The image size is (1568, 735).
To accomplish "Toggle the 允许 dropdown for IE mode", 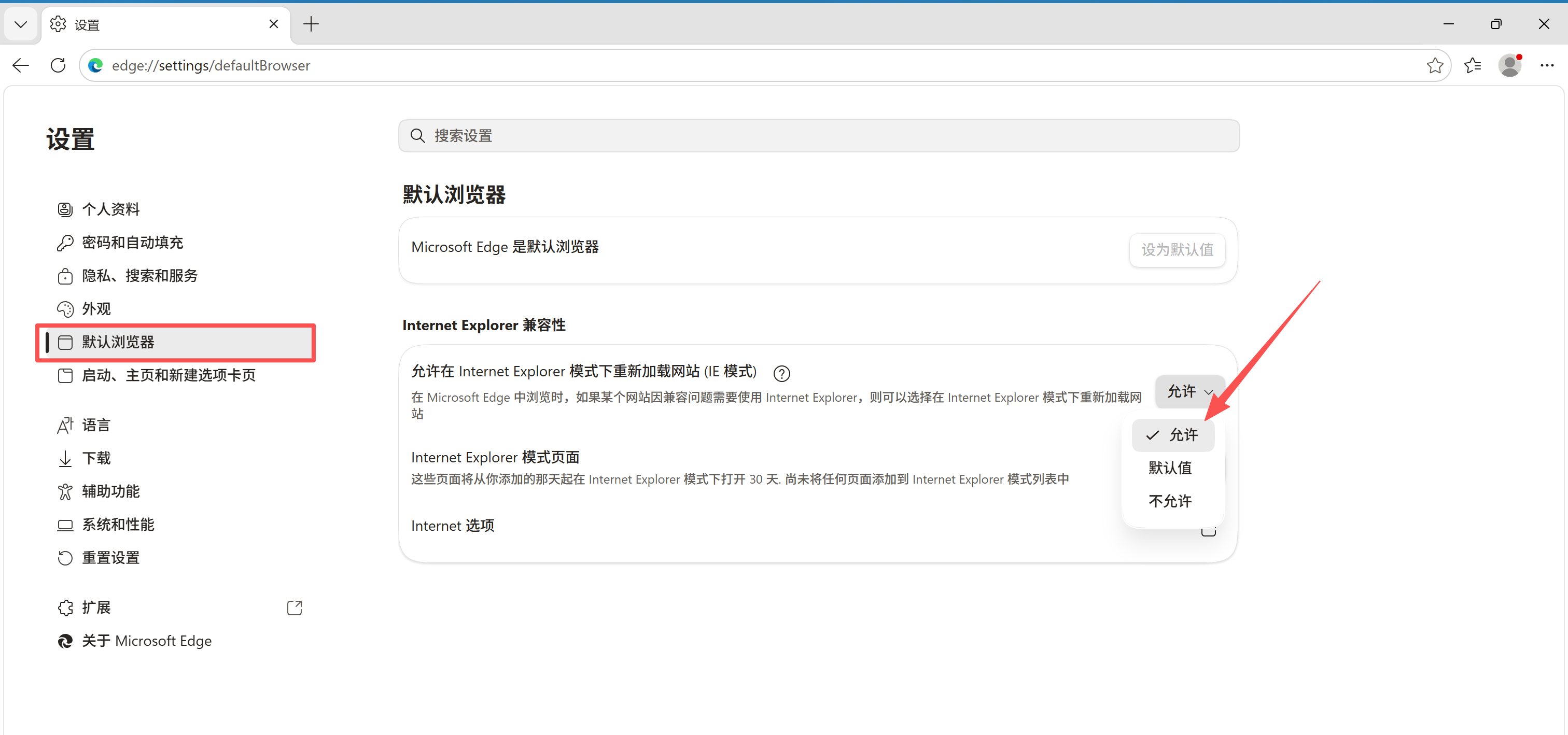I will (x=1190, y=391).
